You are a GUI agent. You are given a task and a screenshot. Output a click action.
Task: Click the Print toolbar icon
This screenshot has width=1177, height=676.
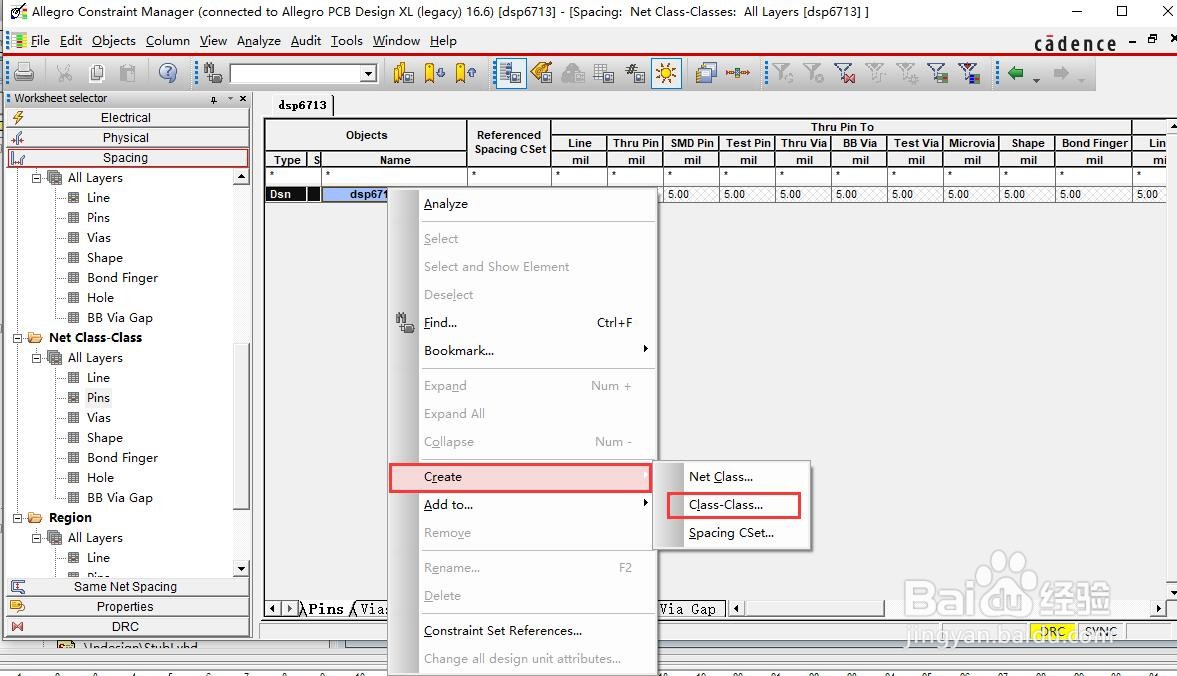pos(24,73)
